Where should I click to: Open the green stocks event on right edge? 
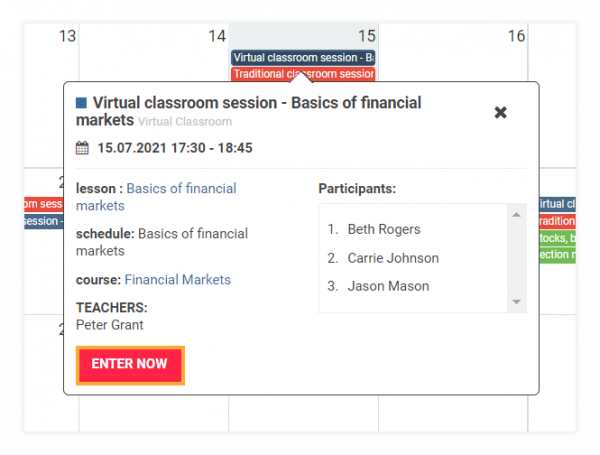pos(557,238)
